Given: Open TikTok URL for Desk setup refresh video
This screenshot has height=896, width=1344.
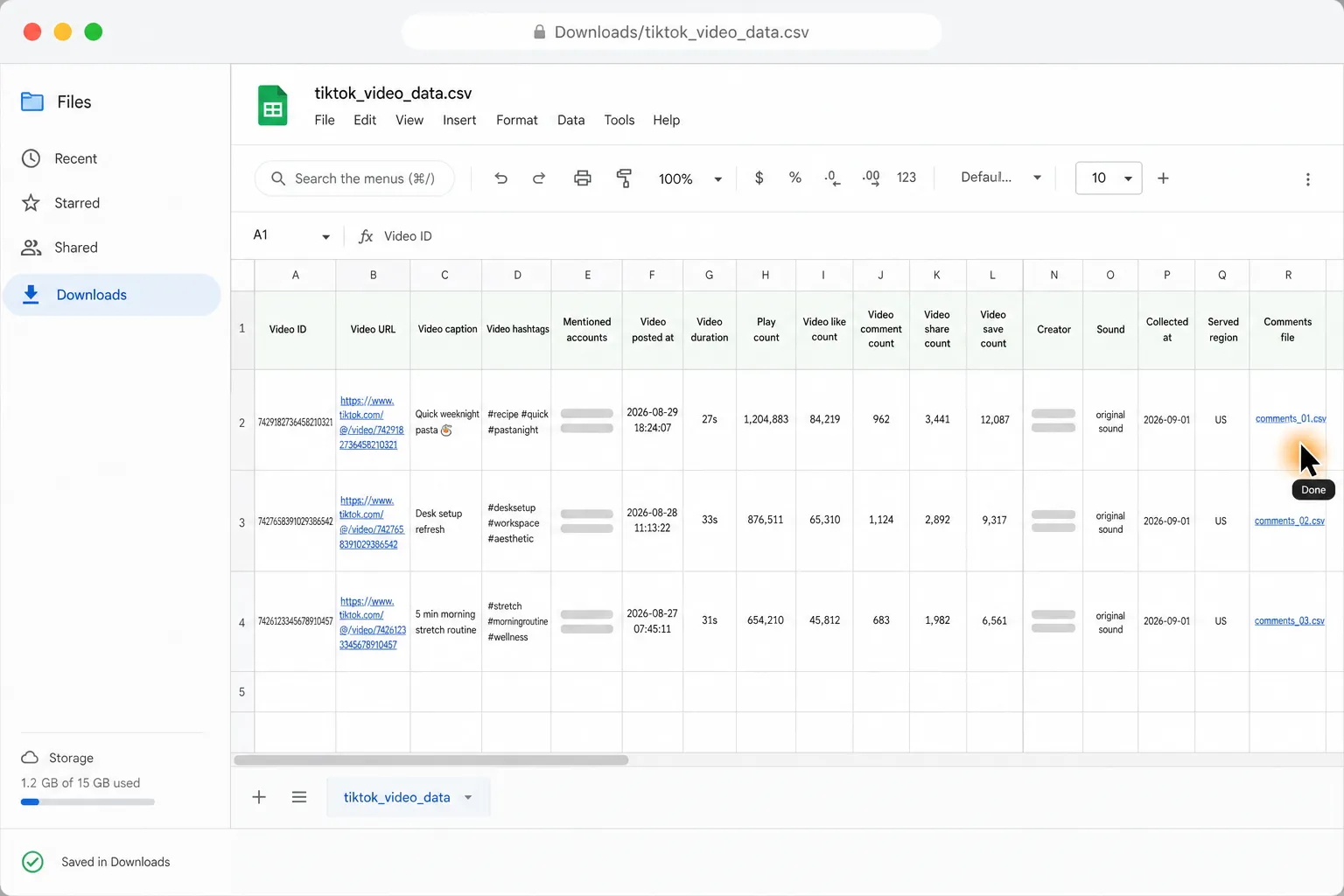Looking at the screenshot, I should (x=371, y=522).
